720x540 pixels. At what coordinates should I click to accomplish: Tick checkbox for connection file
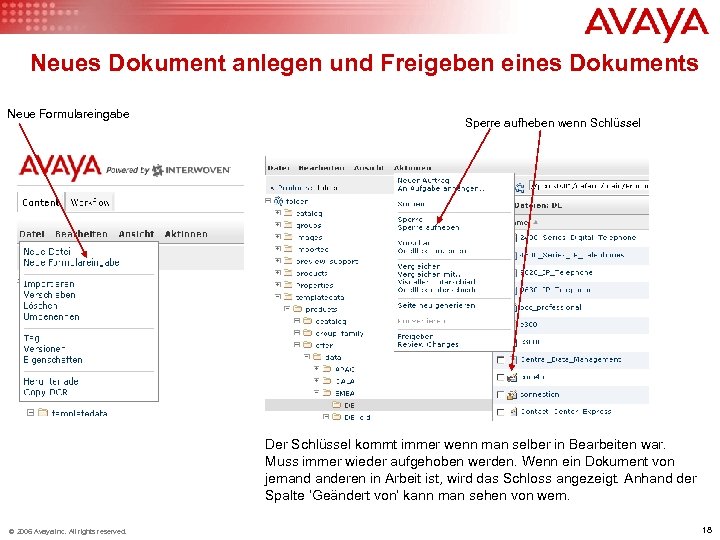(501, 395)
